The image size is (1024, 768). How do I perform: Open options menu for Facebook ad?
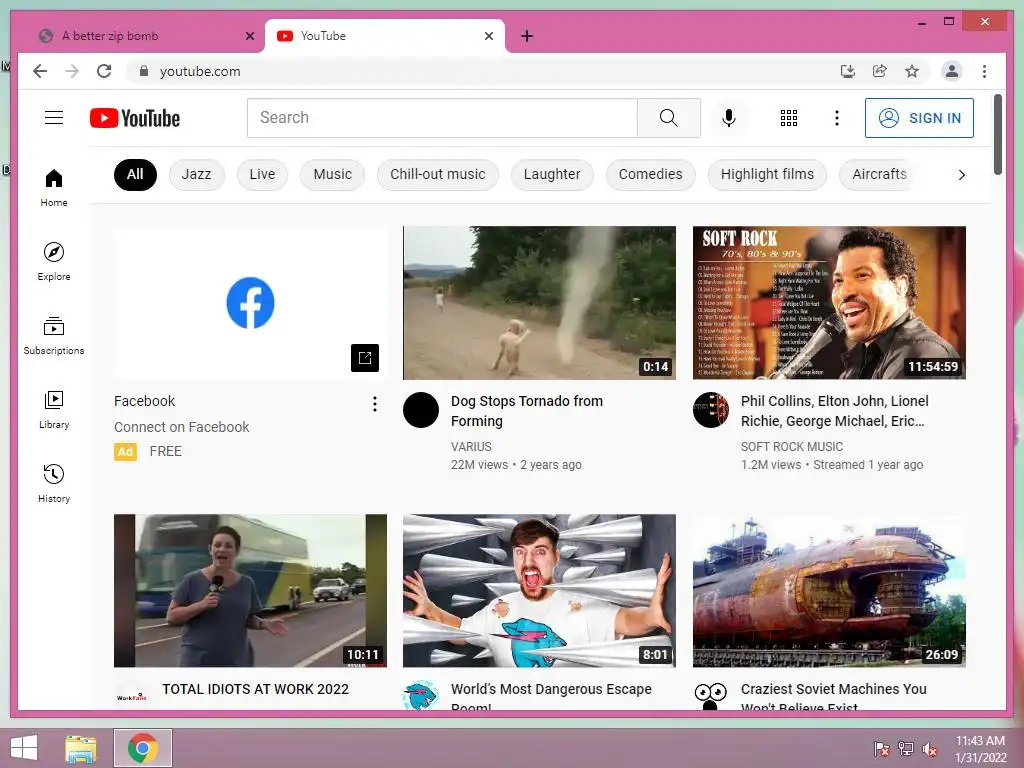pos(374,404)
